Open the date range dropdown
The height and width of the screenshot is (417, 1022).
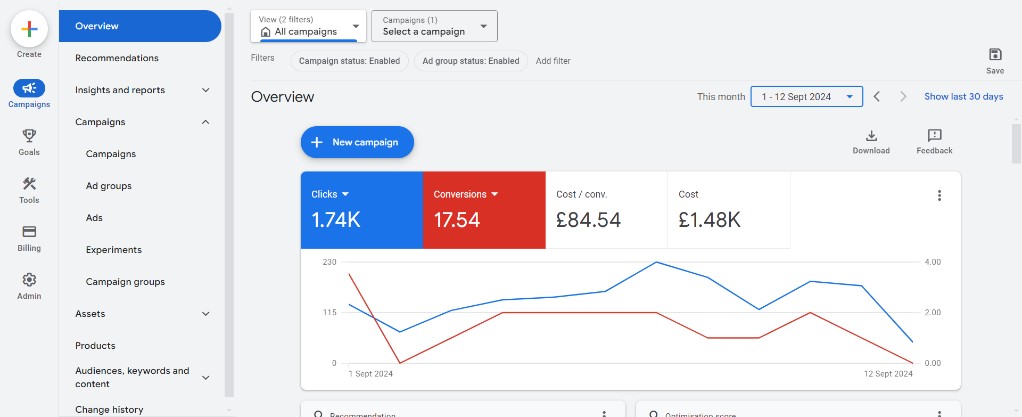806,97
